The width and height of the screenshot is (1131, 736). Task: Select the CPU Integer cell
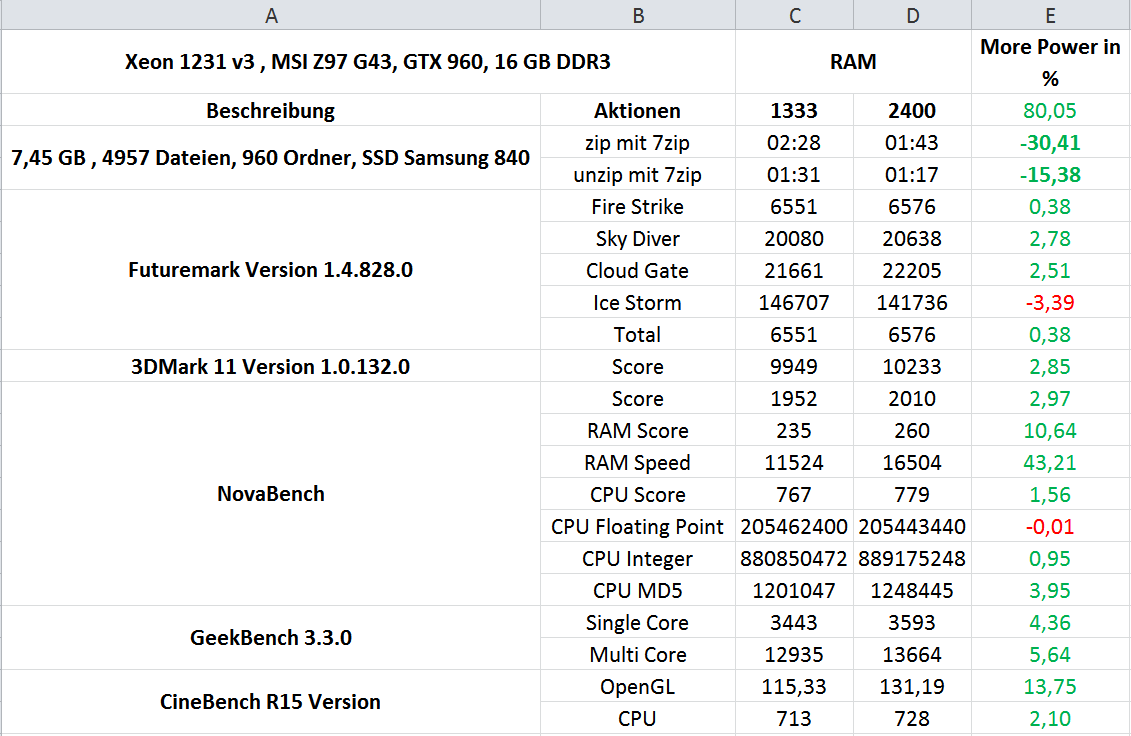click(638, 558)
